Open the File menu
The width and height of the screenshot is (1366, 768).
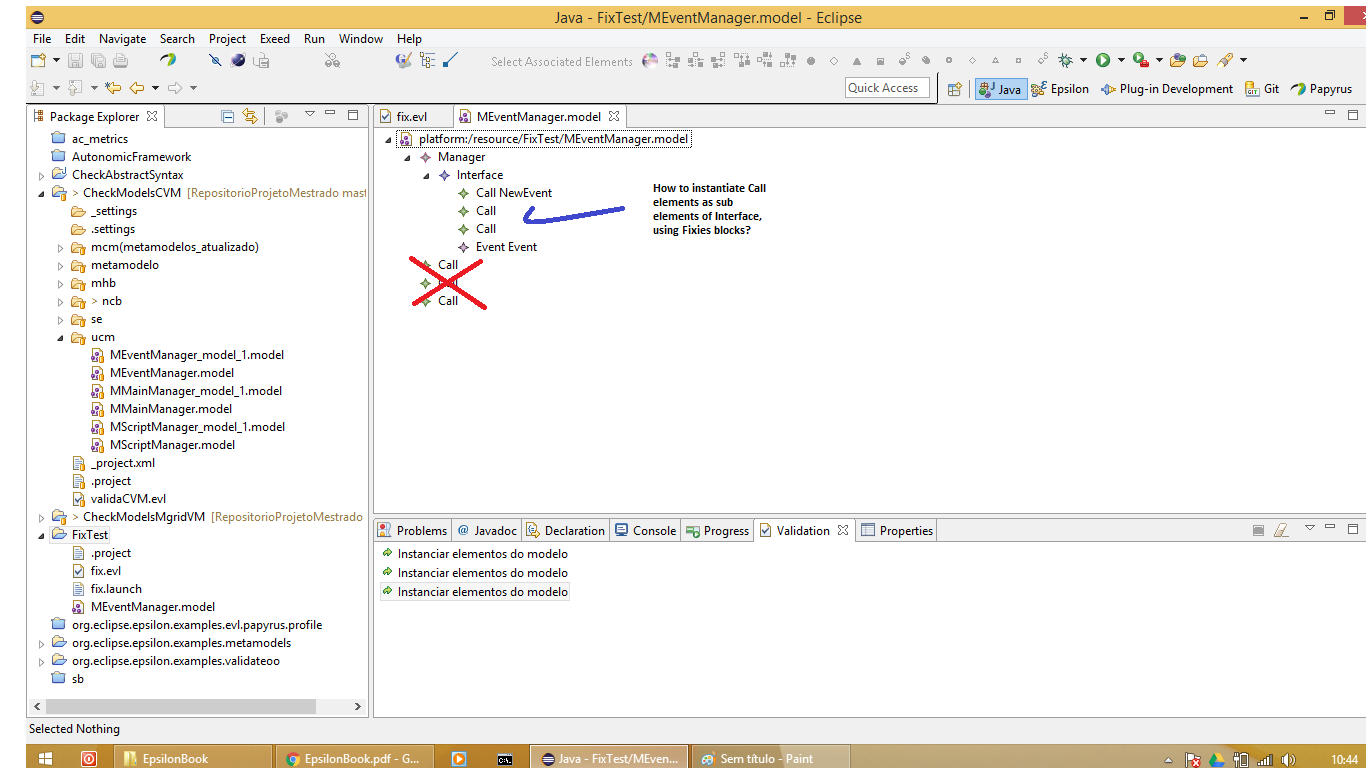tap(41, 39)
